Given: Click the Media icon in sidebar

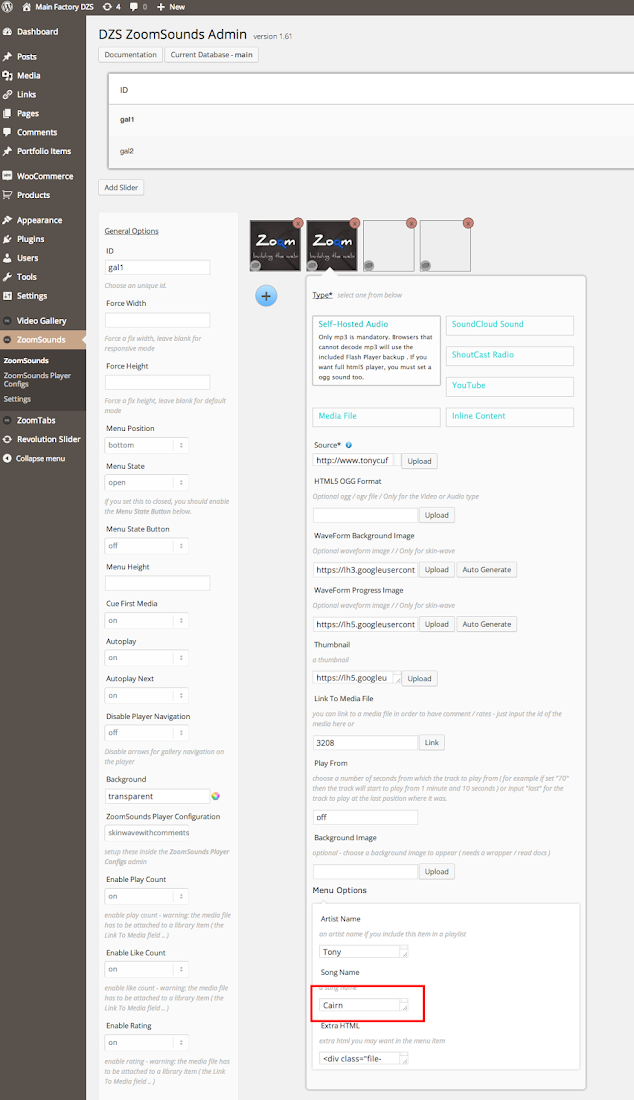Looking at the screenshot, I should 8,76.
